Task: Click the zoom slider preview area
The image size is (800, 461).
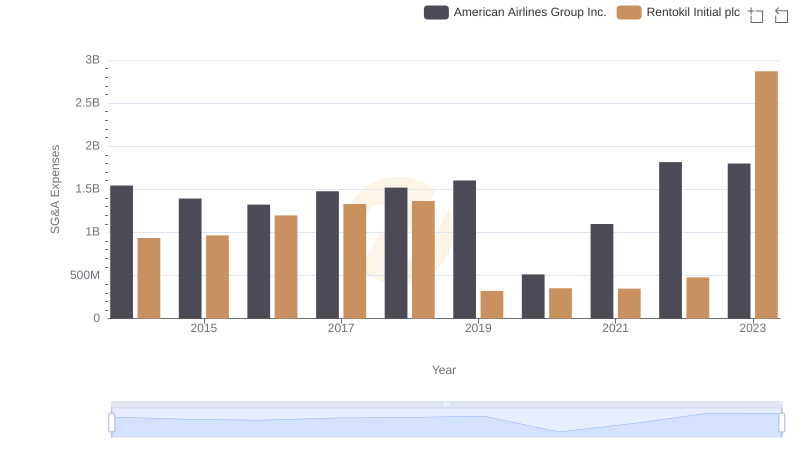Action: point(446,423)
